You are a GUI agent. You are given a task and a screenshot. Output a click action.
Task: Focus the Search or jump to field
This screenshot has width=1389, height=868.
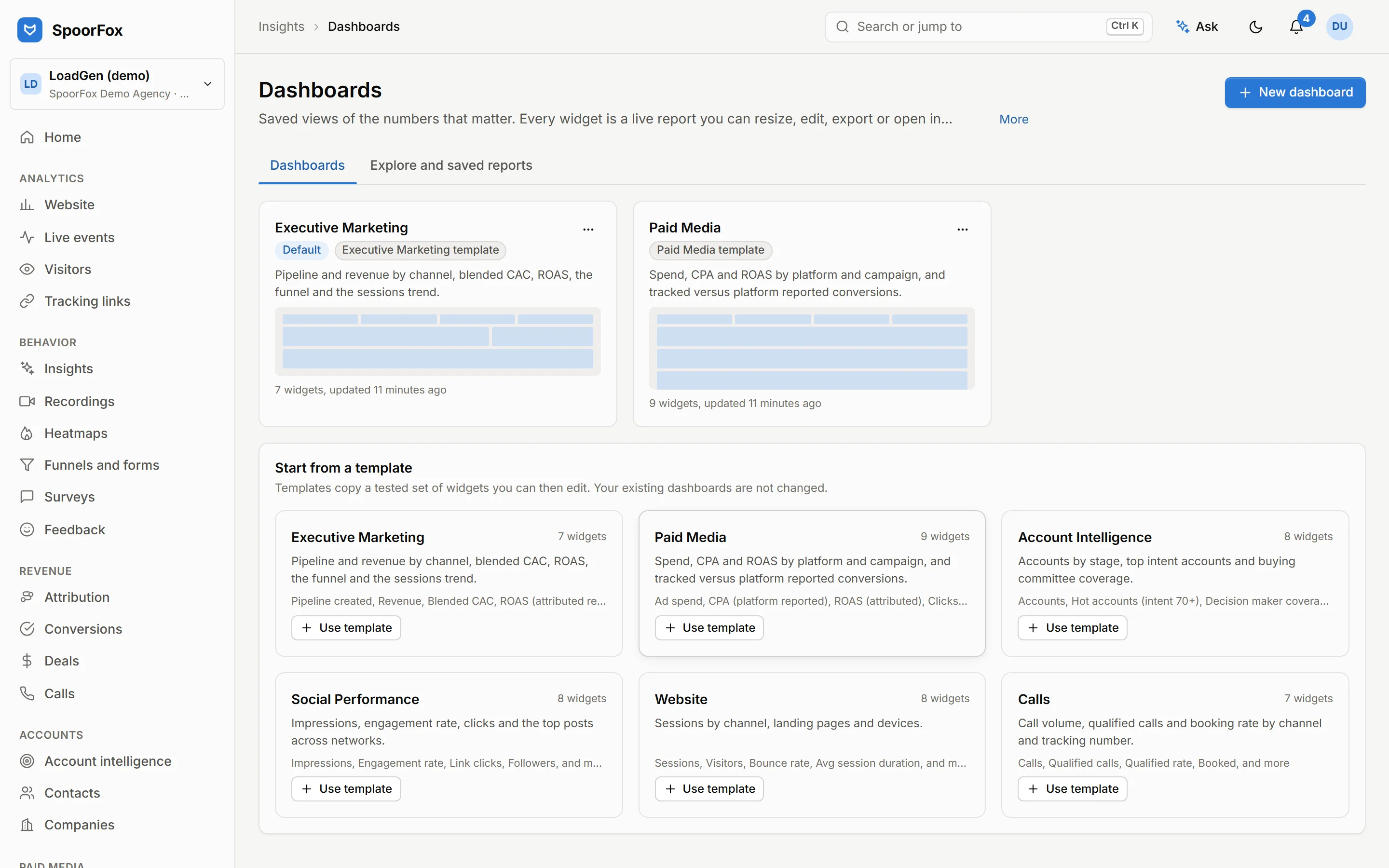[x=988, y=27]
